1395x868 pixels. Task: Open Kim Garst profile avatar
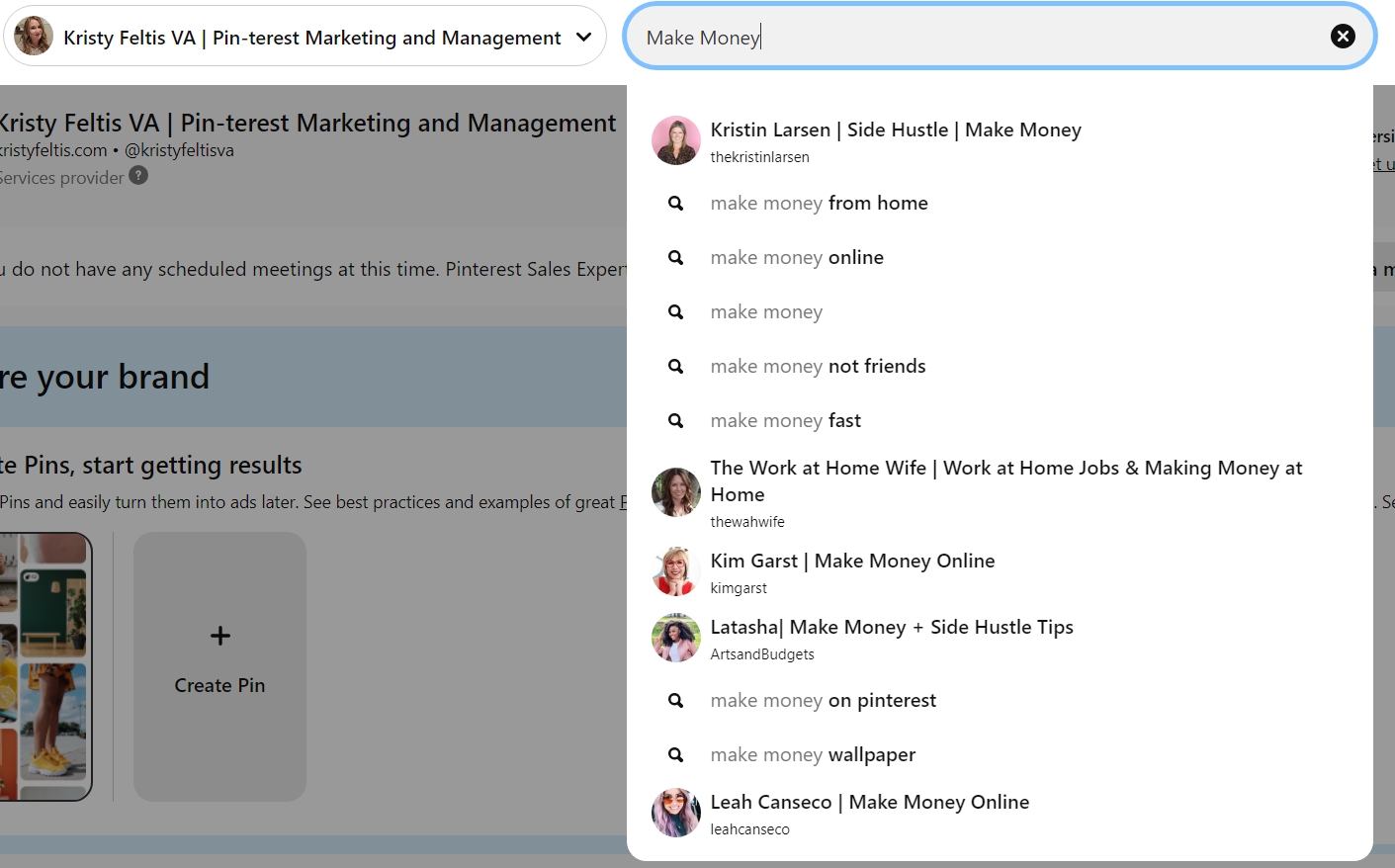pos(676,571)
